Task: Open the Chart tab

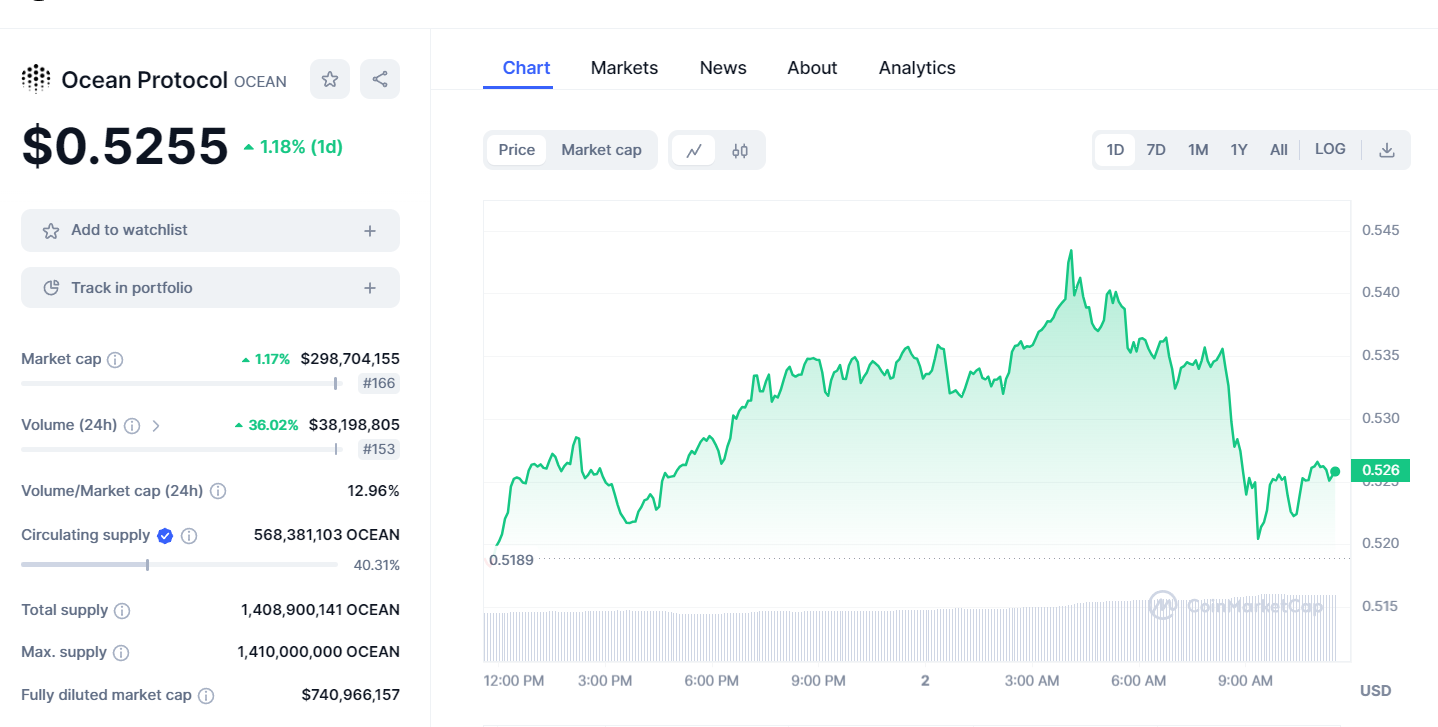Action: click(x=526, y=68)
